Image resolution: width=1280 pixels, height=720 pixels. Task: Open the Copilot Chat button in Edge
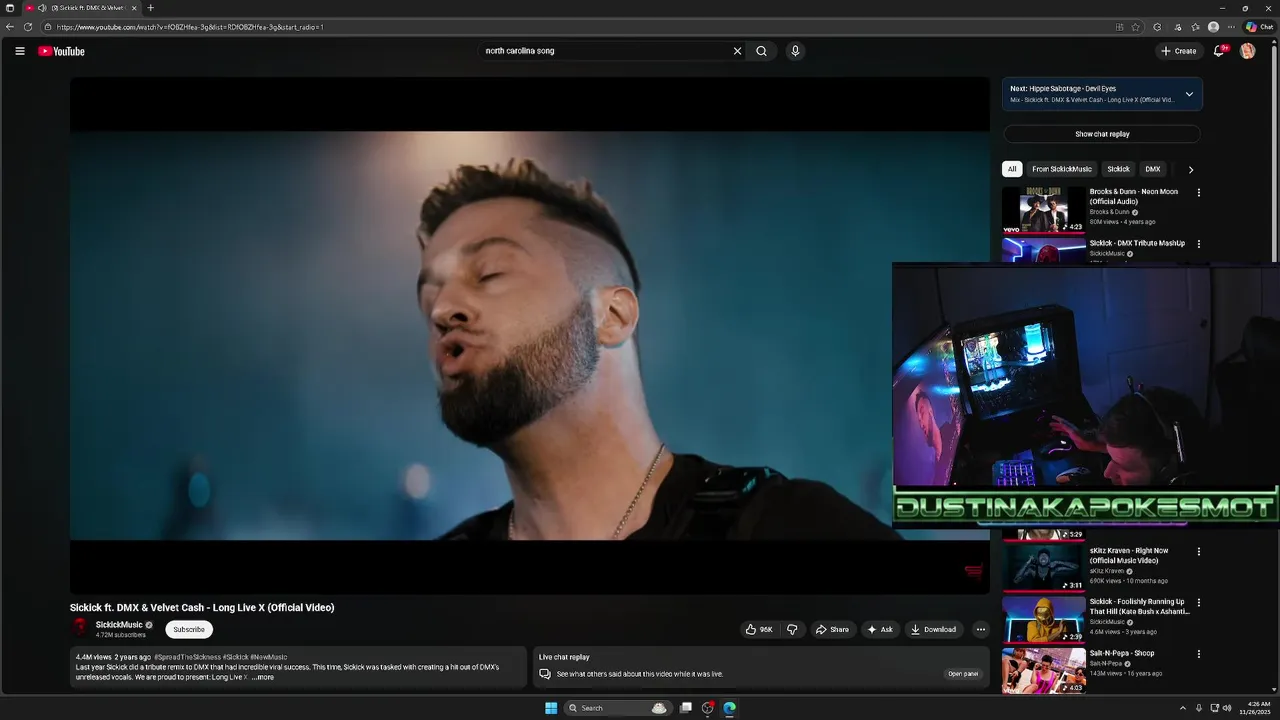1259,27
